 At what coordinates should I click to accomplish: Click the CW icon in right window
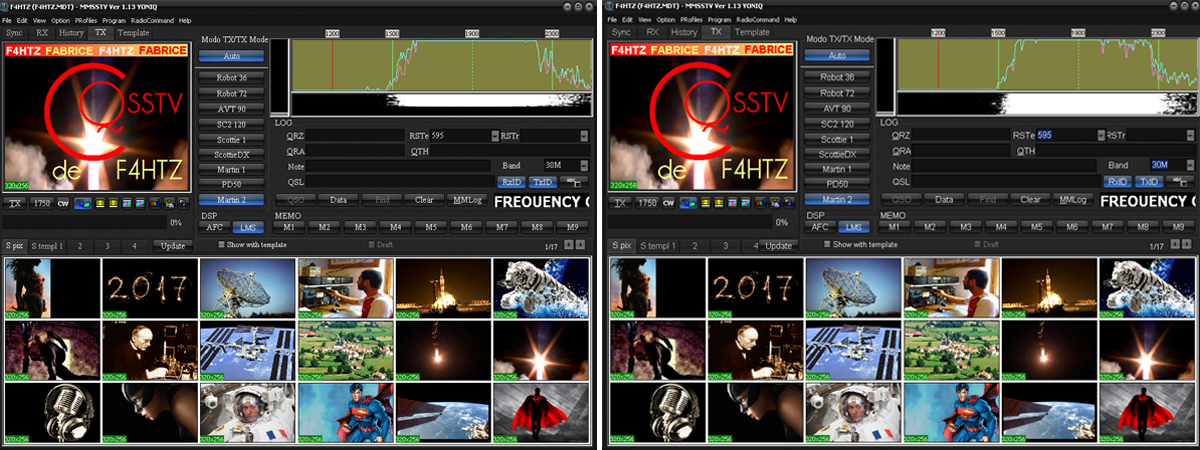pyautogui.click(x=670, y=203)
